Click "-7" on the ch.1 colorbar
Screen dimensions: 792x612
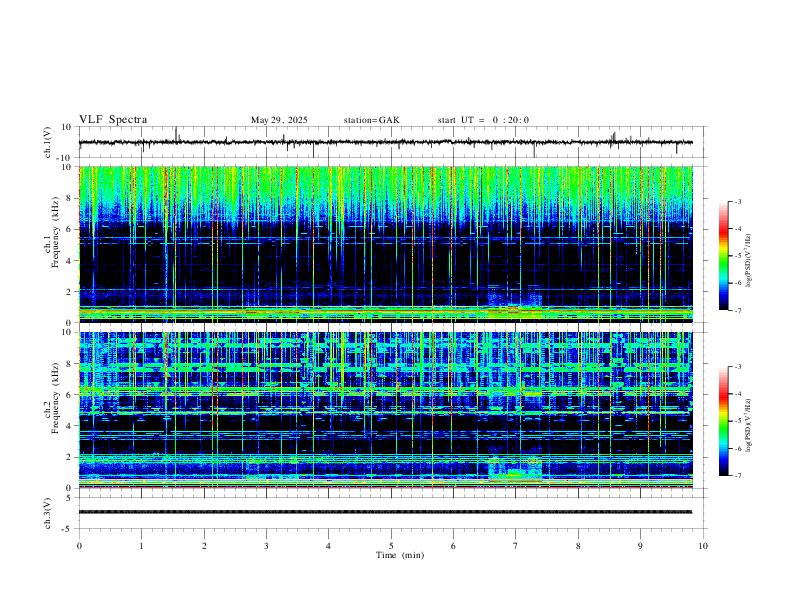(x=738, y=310)
